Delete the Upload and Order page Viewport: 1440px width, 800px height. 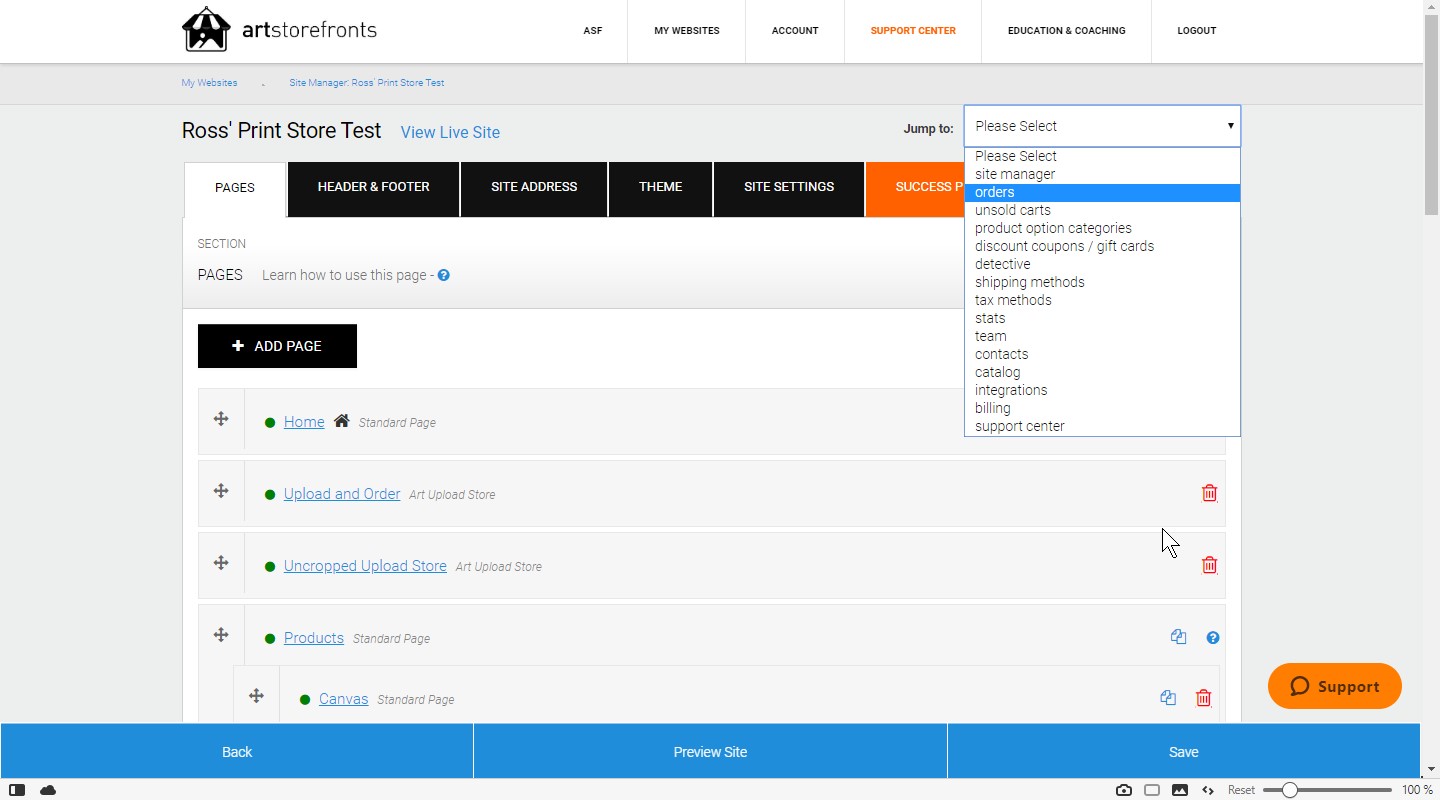pyautogui.click(x=1209, y=493)
